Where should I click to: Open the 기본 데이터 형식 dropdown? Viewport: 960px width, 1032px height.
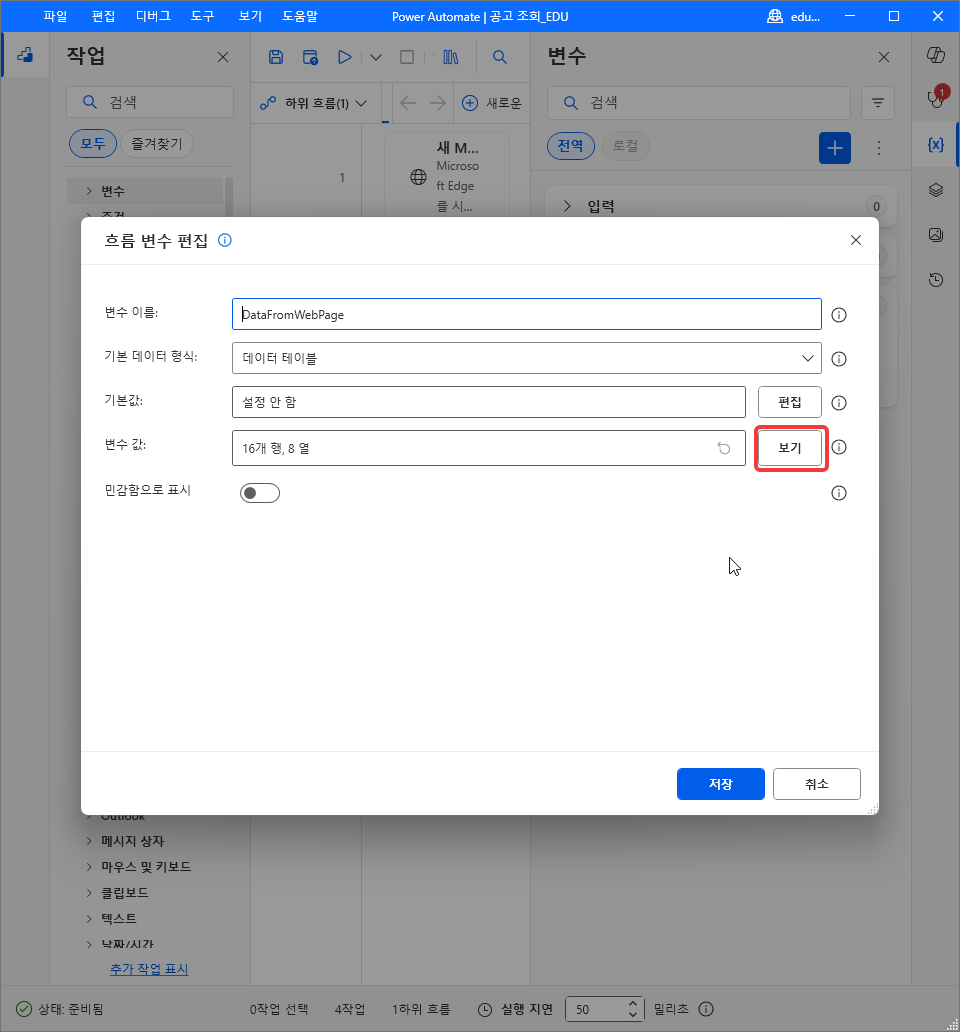click(526, 358)
